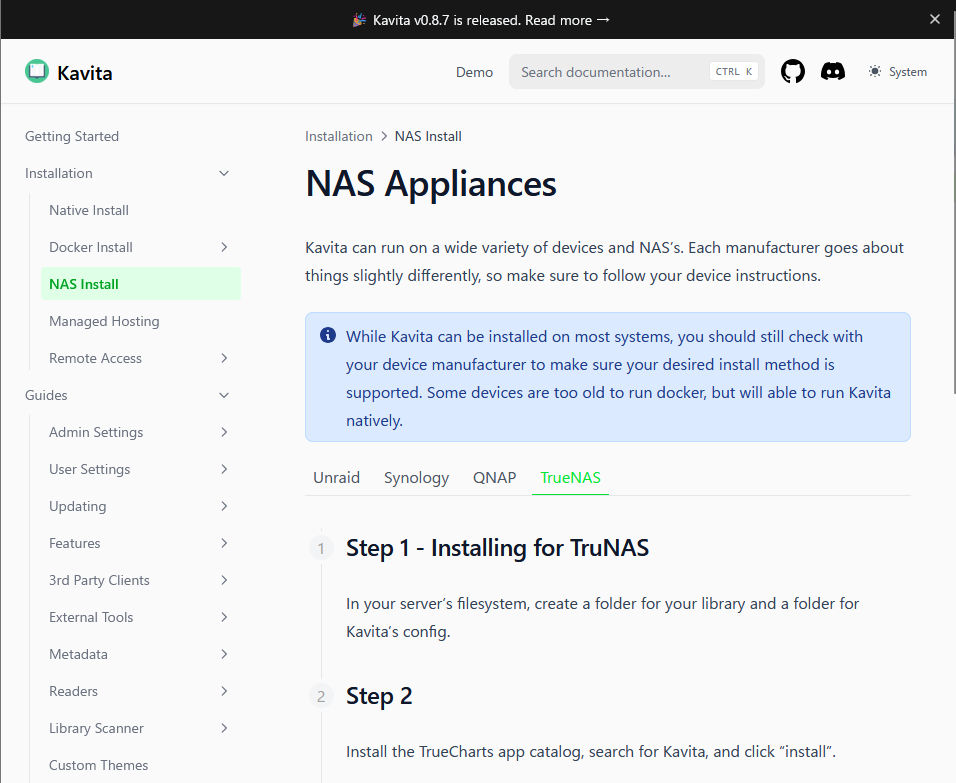Viewport: 956px width, 783px height.
Task: Switch to the QNAP tab
Action: point(494,477)
